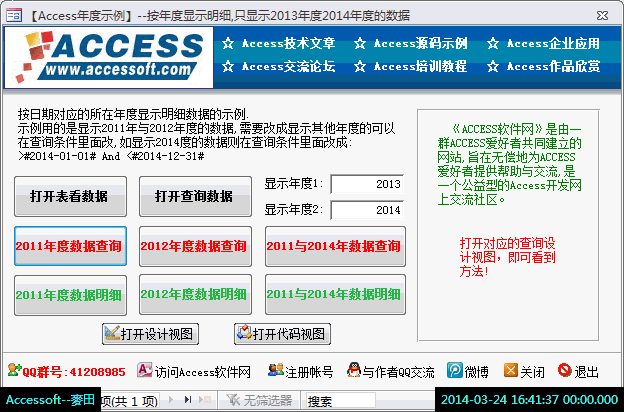
Task: Click 退出 label
Action: [x=586, y=373]
